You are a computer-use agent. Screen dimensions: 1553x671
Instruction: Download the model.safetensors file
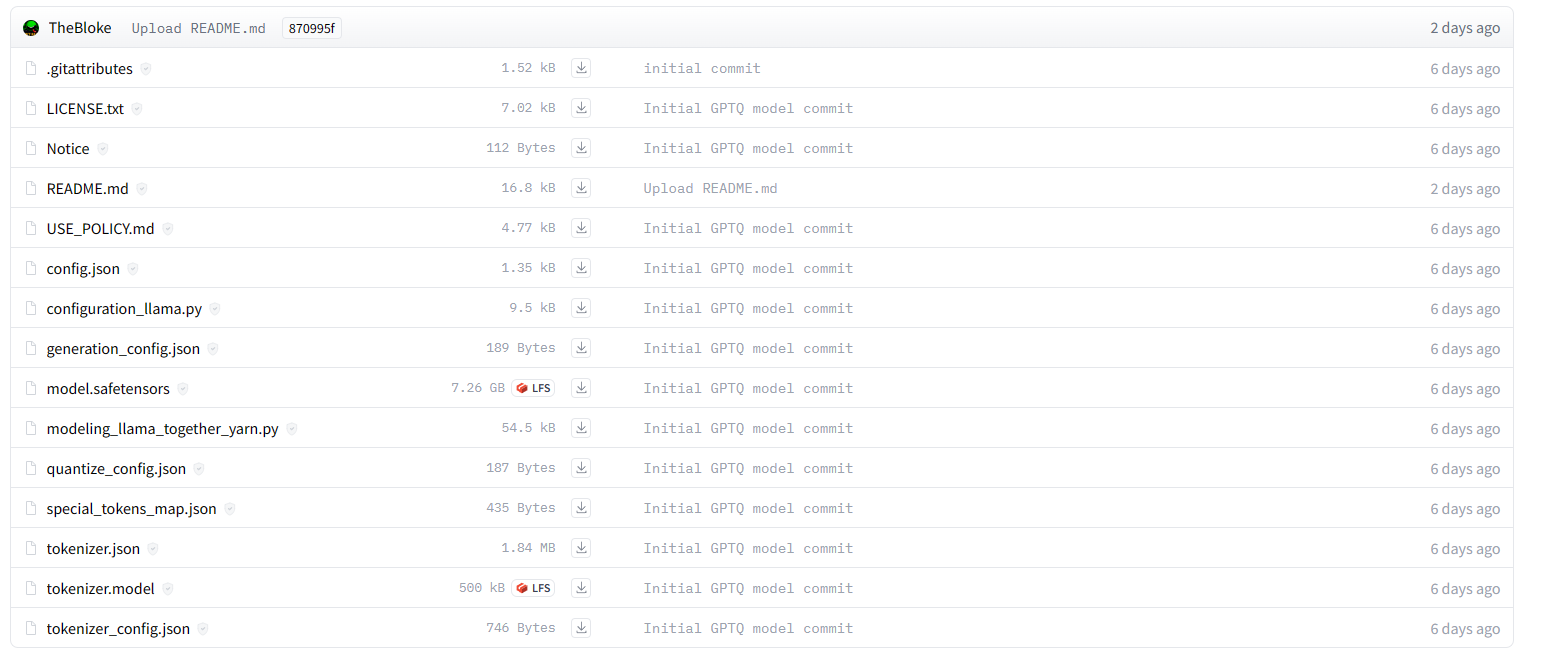(581, 387)
